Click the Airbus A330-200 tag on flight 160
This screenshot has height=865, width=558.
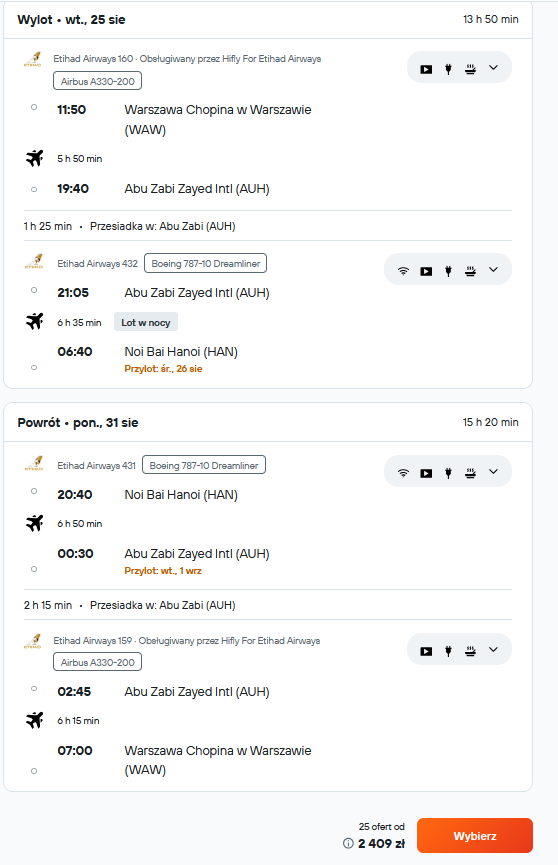point(98,81)
